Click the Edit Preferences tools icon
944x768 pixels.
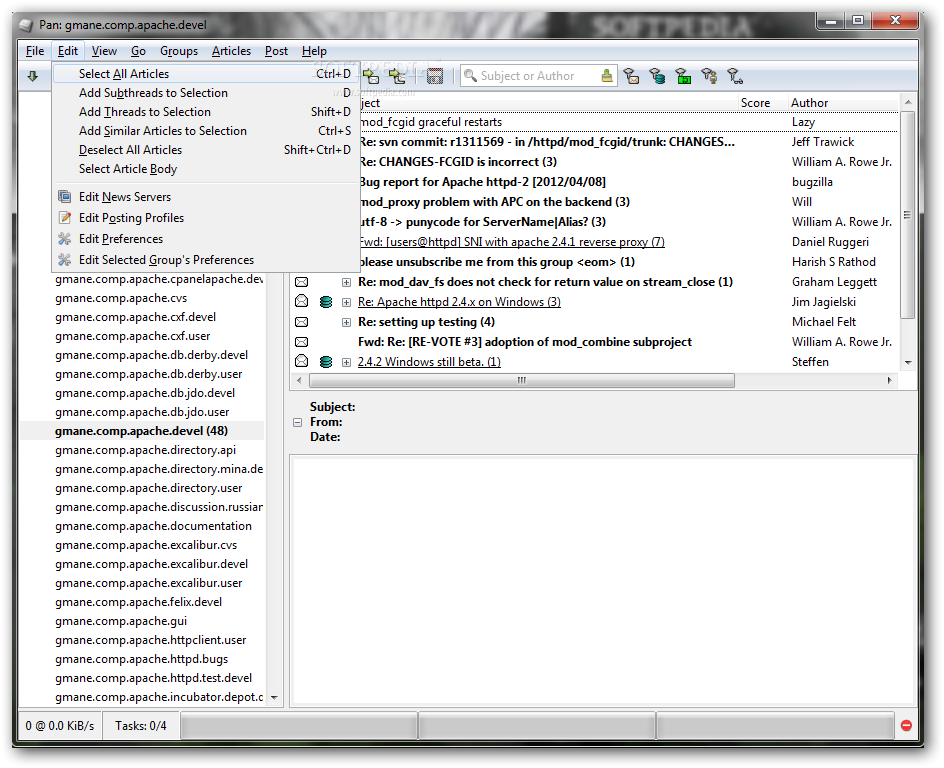64,239
